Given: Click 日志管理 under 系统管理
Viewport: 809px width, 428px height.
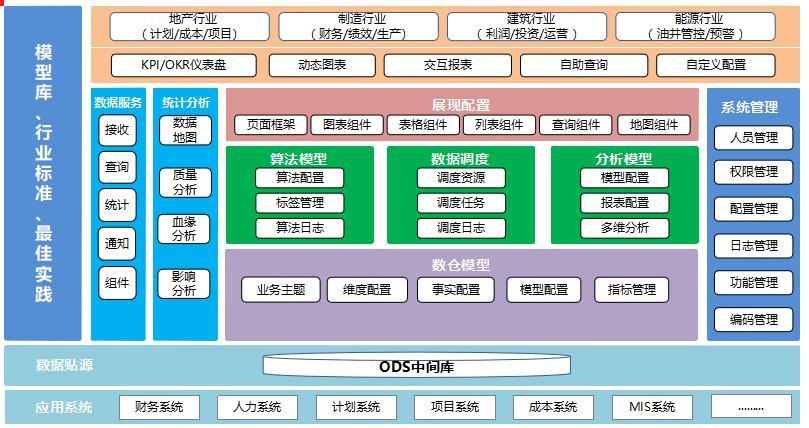Looking at the screenshot, I should 753,246.
